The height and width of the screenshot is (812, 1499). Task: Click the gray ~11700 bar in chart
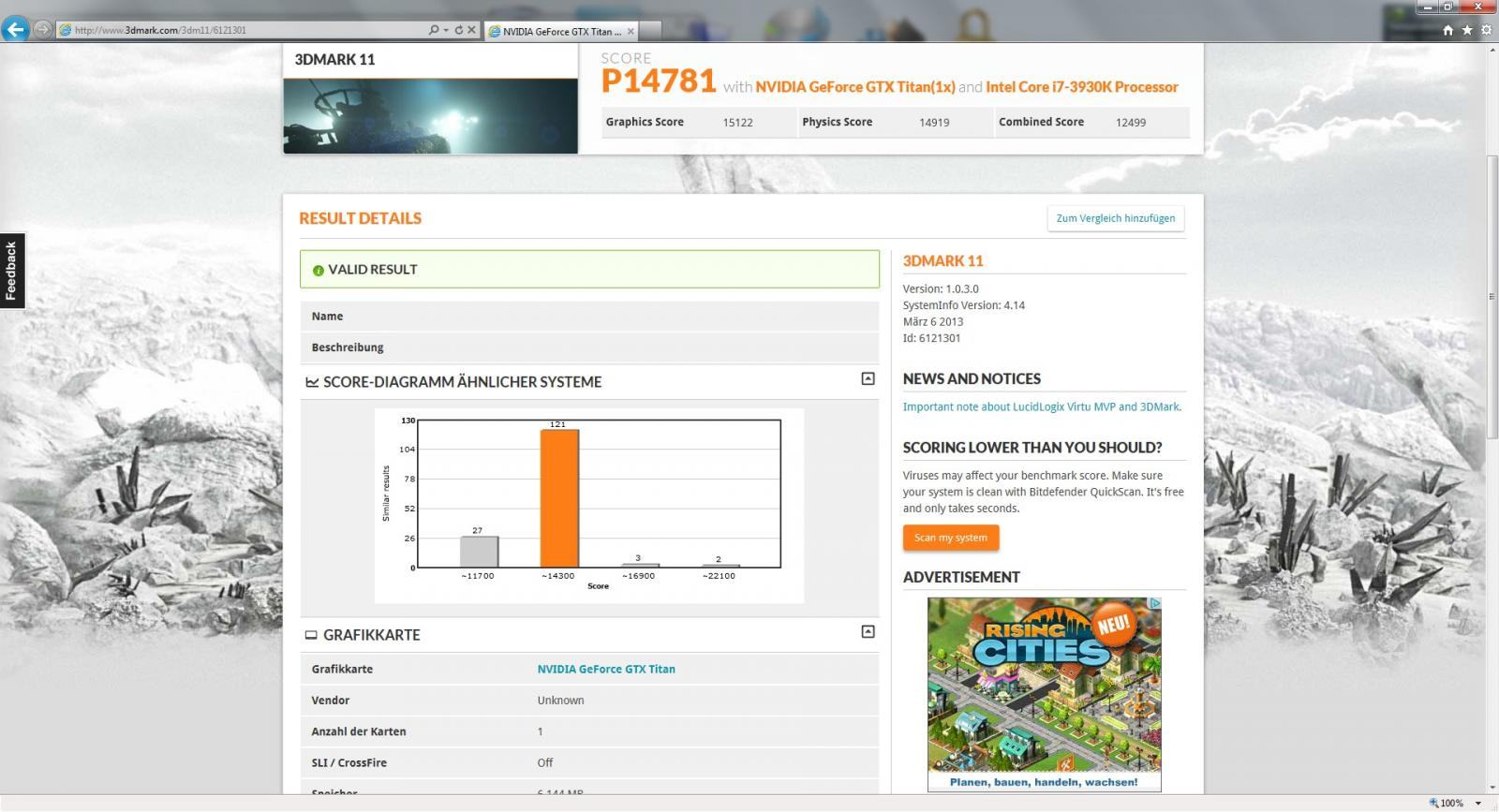(479, 552)
